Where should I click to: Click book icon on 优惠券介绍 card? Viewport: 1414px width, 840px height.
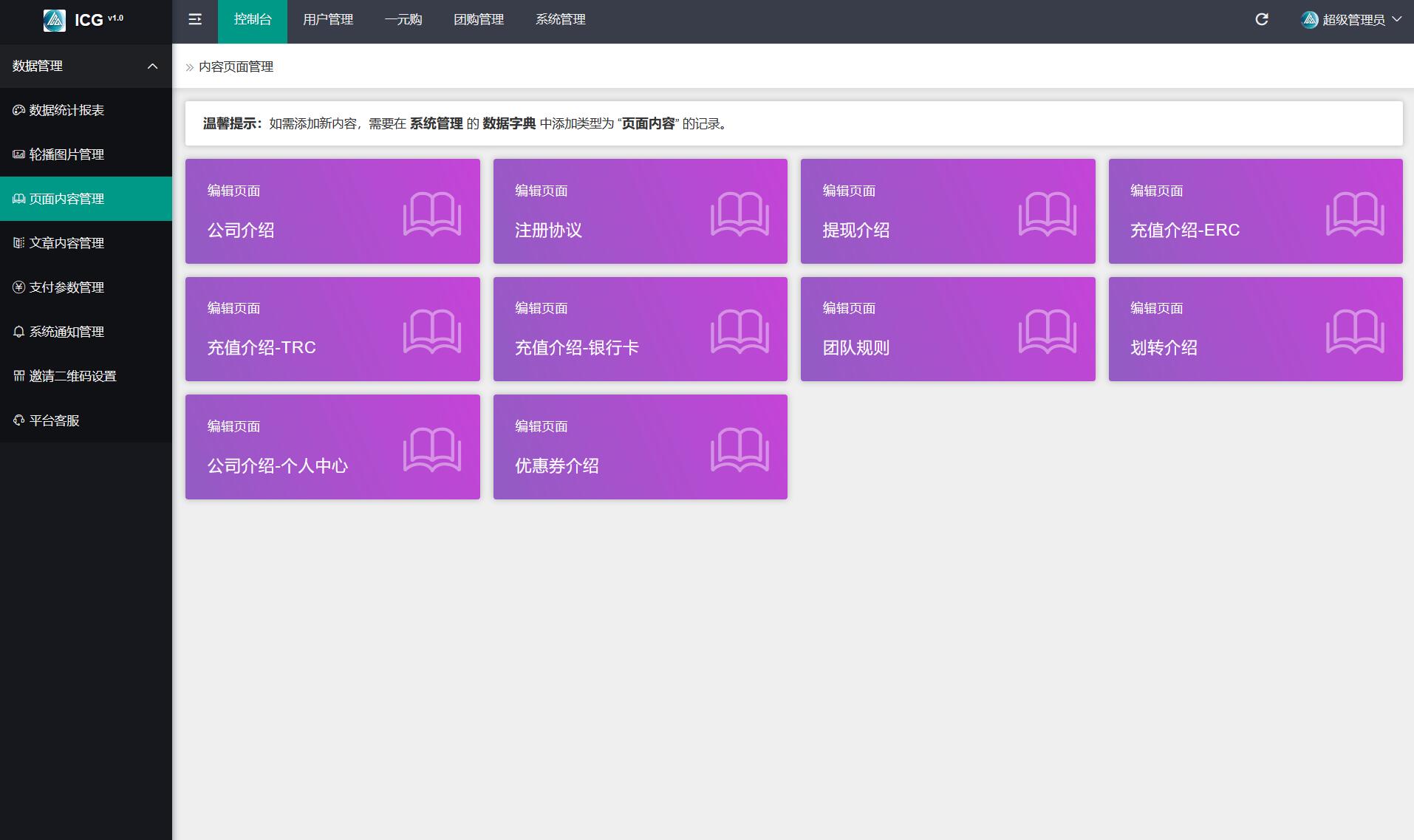[740, 450]
